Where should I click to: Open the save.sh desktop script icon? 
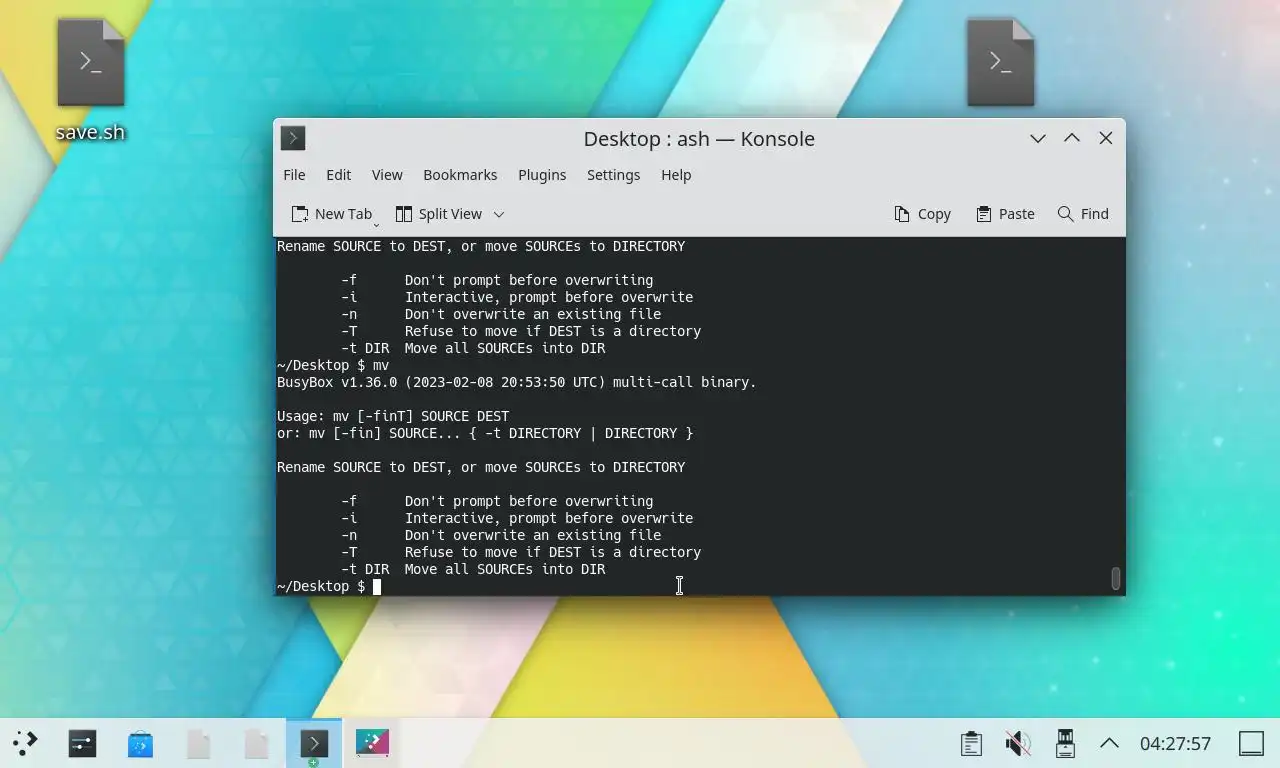pyautogui.click(x=90, y=80)
